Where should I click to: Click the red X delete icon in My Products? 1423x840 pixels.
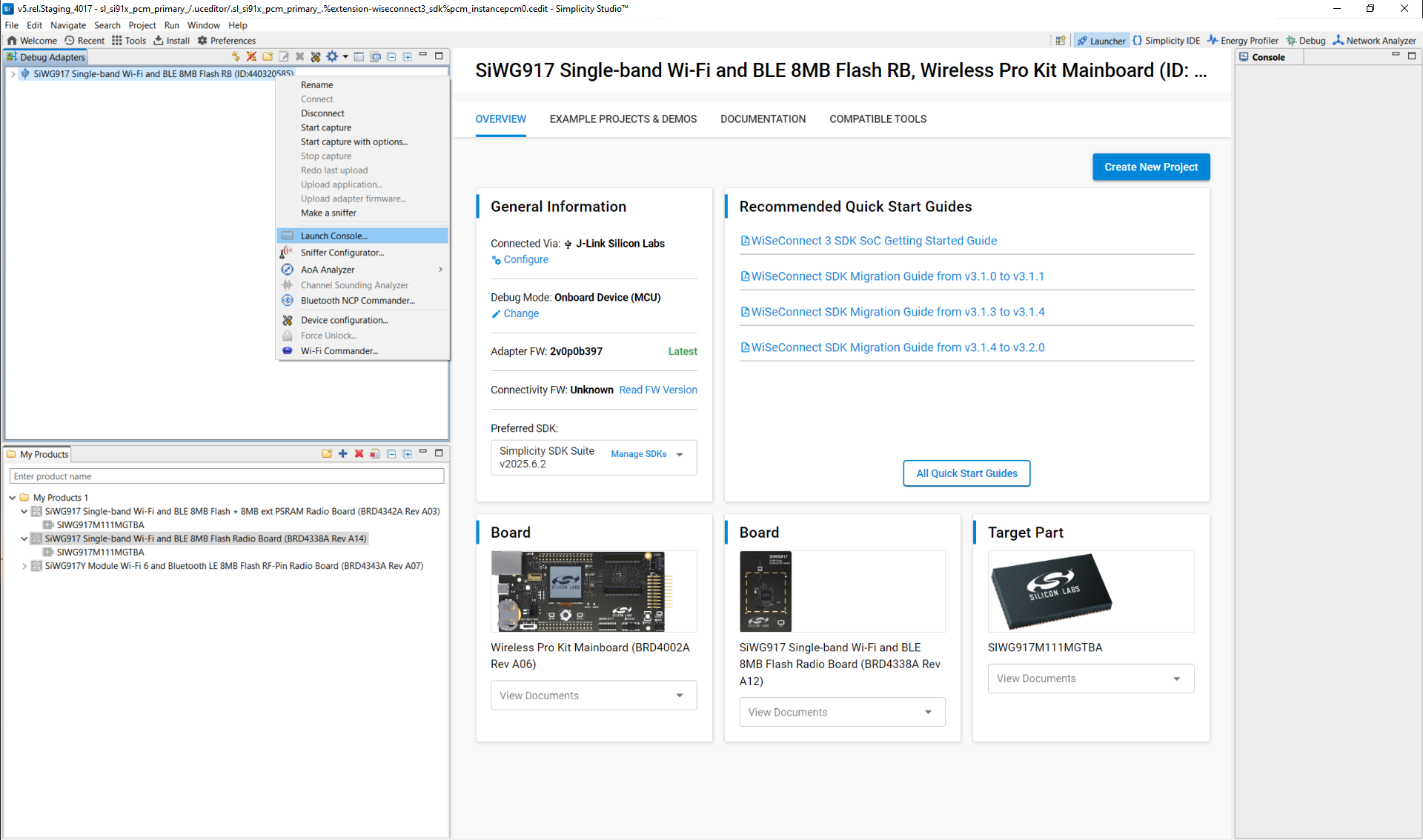point(359,454)
